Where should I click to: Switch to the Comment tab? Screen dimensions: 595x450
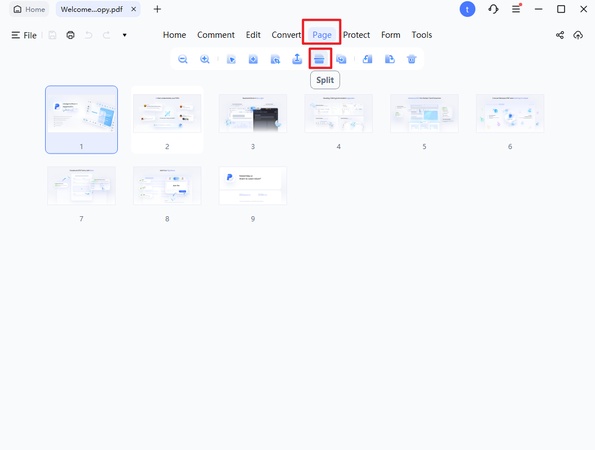216,35
